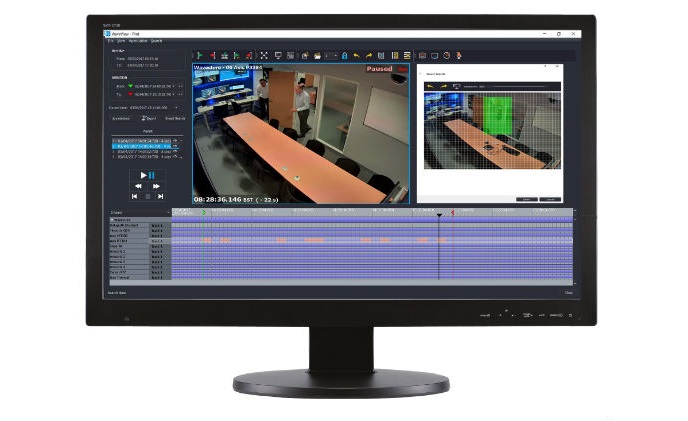This screenshot has width=688, height=421.
Task: Click the black playhead marker on timeline
Action: (x=439, y=215)
